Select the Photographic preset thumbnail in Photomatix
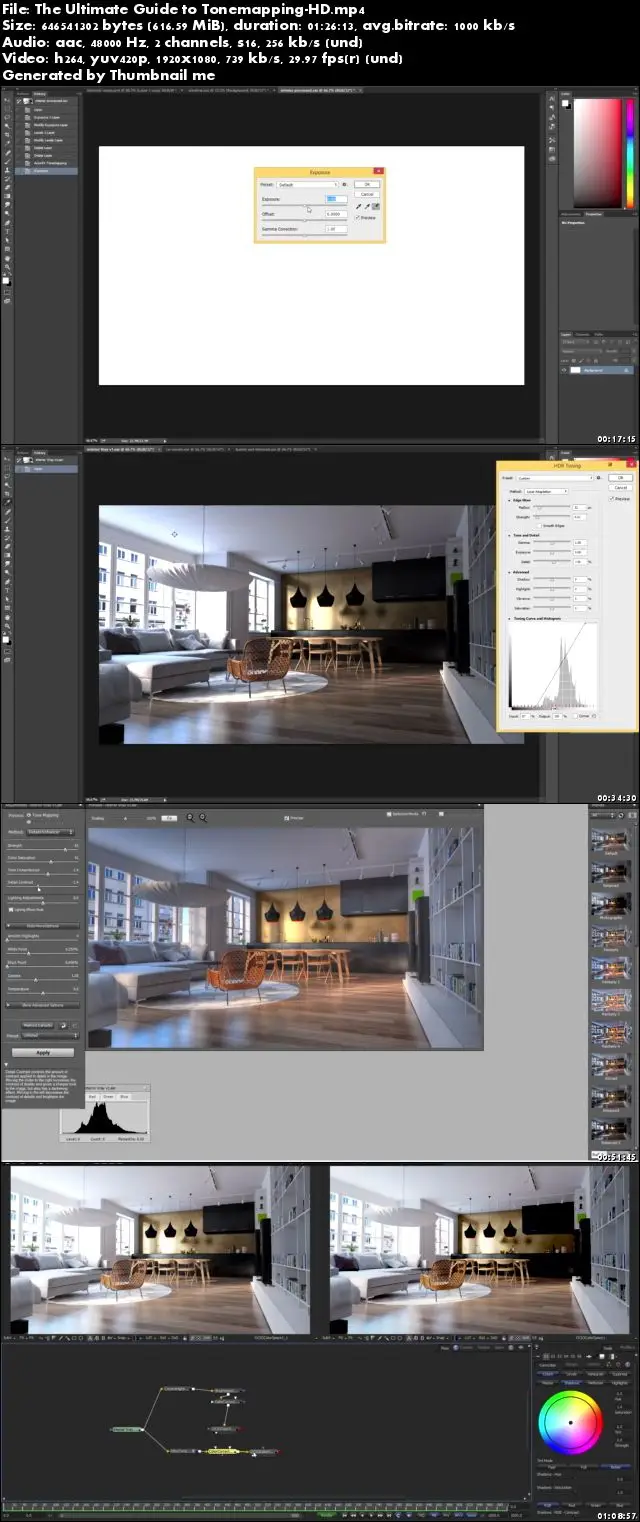This screenshot has height=1522, width=640. pyautogui.click(x=611, y=904)
